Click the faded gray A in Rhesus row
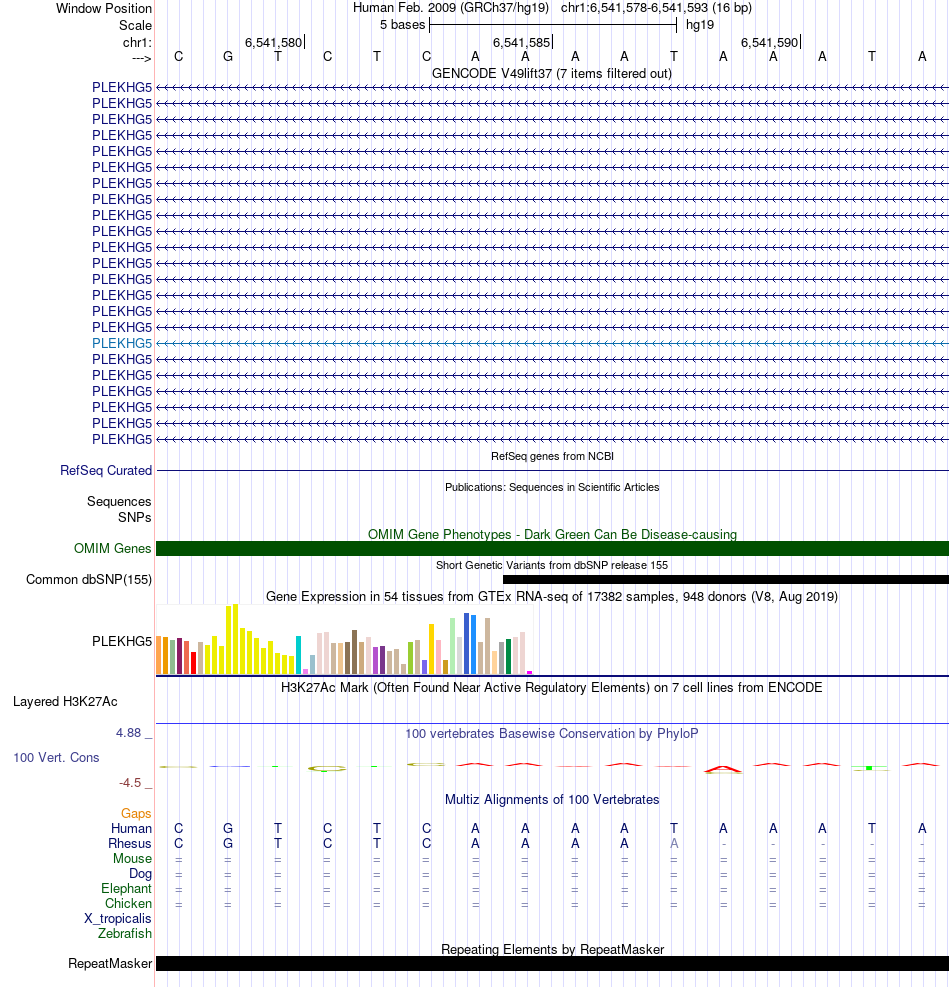 pyautogui.click(x=674, y=843)
